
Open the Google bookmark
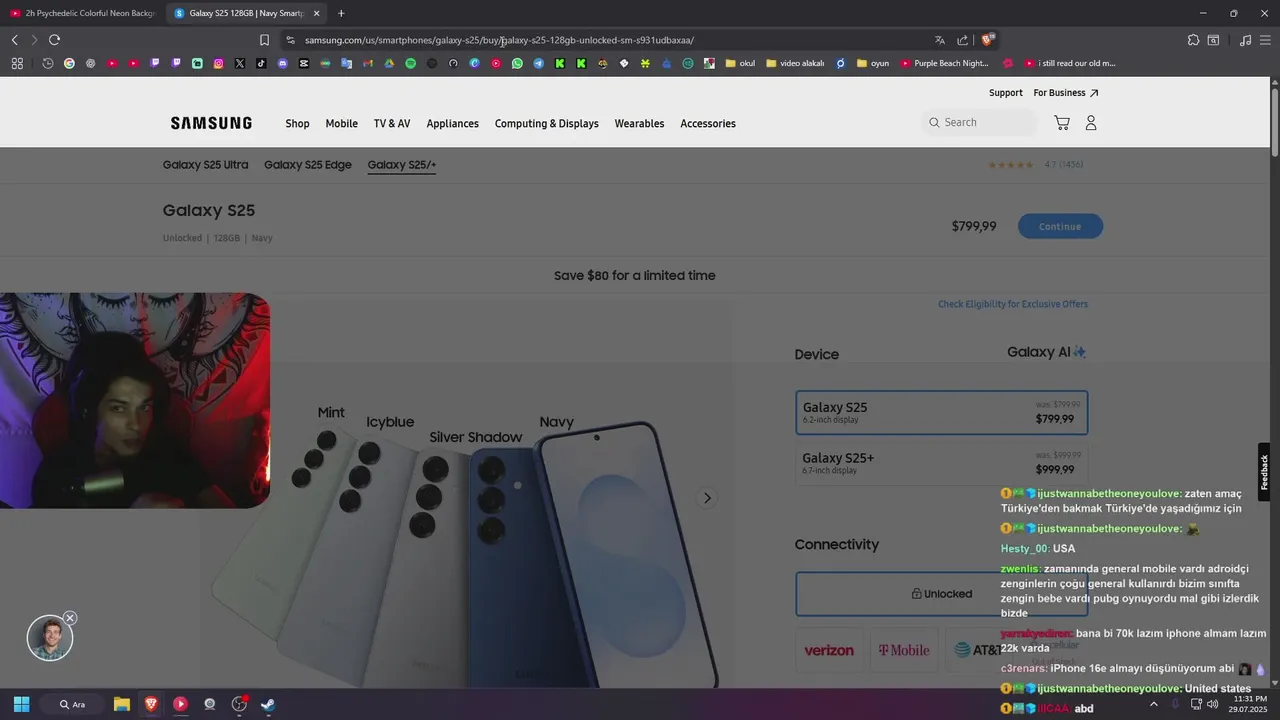(69, 63)
